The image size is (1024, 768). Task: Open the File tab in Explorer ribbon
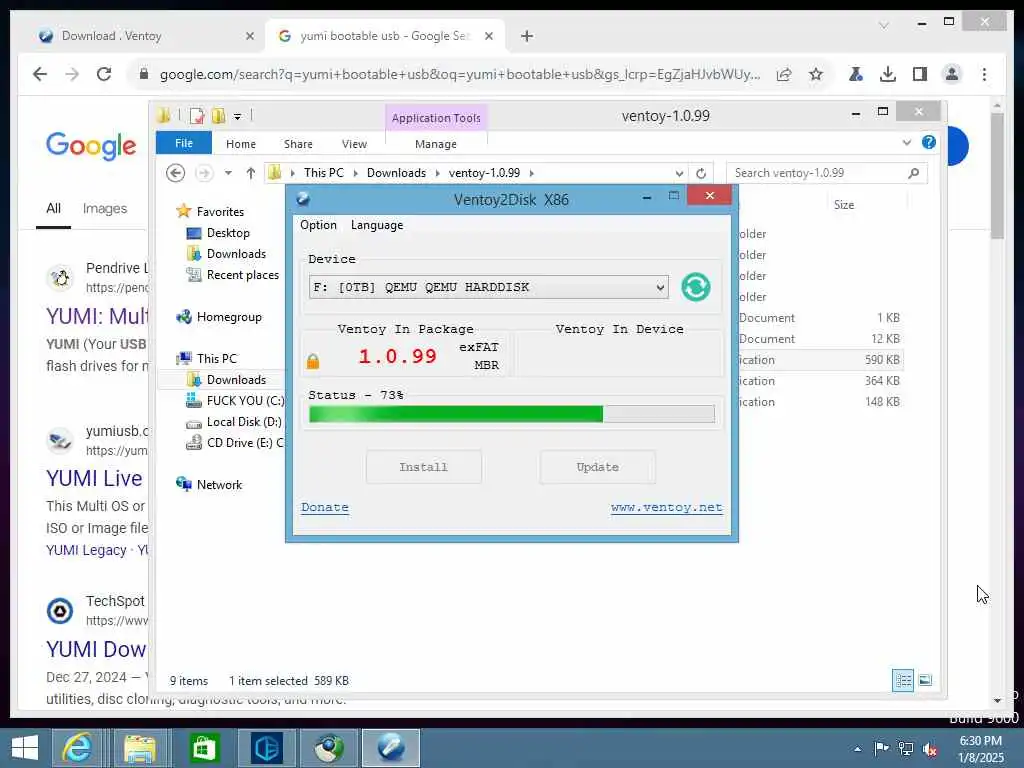tap(184, 143)
